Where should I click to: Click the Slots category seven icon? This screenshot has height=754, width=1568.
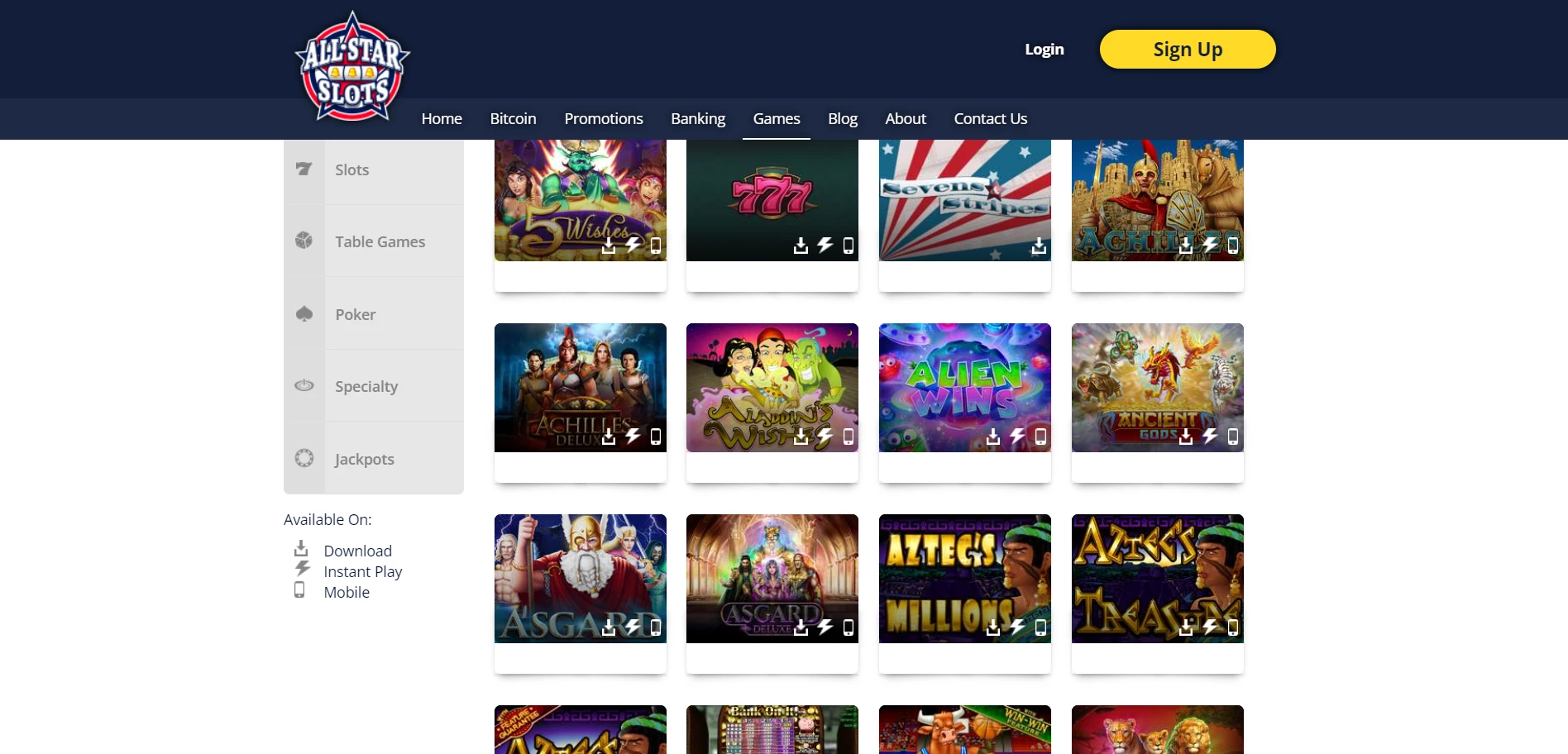point(304,169)
